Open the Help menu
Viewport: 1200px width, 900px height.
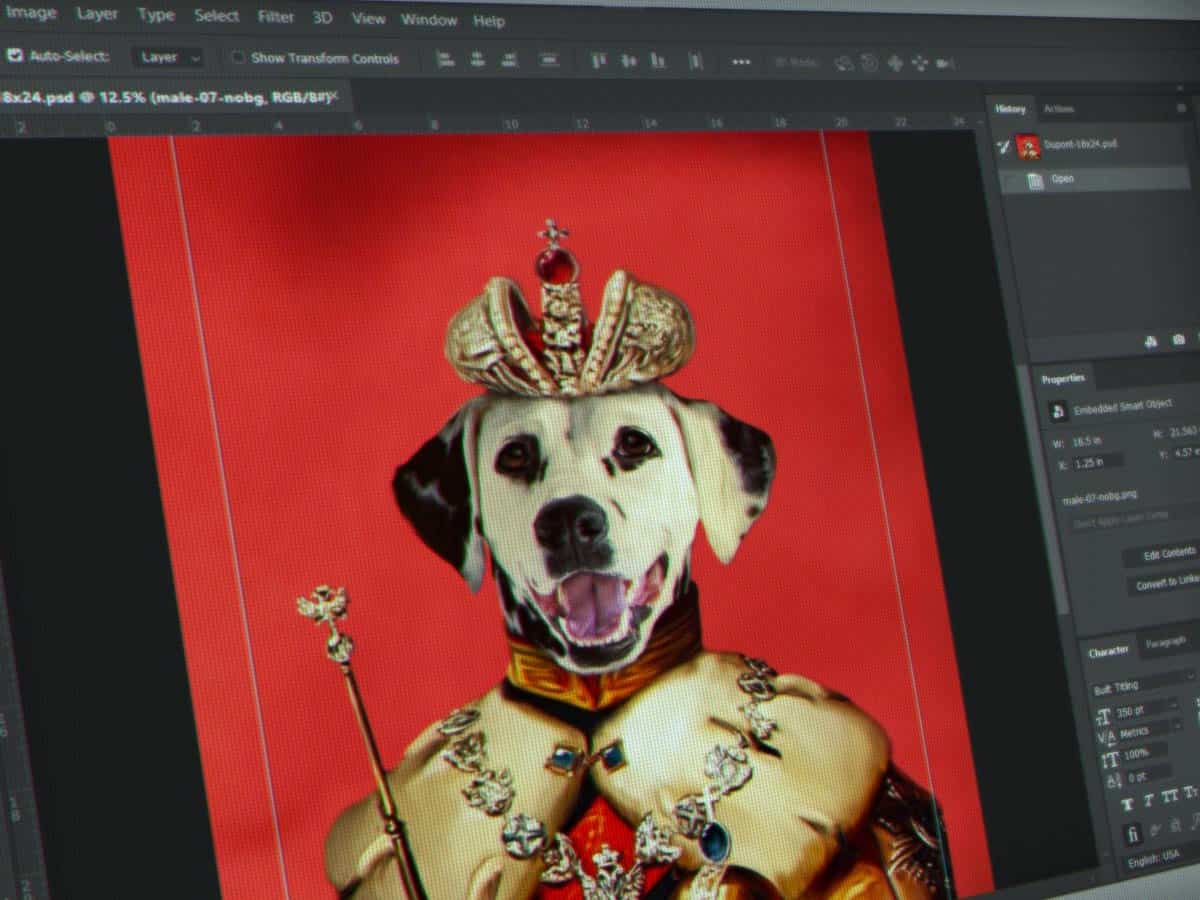click(489, 21)
